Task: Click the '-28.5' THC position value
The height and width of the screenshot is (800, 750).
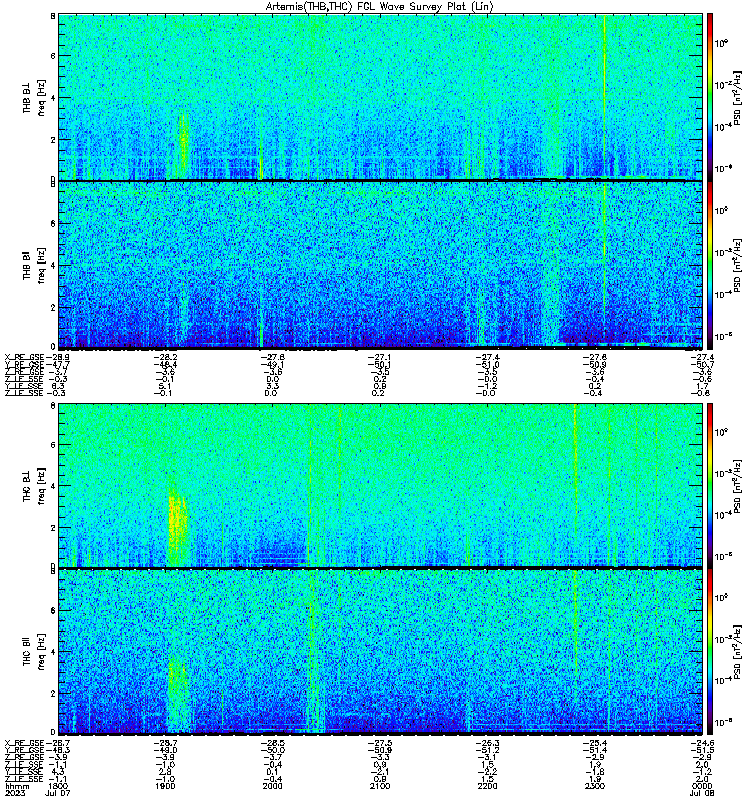Action: (272, 743)
